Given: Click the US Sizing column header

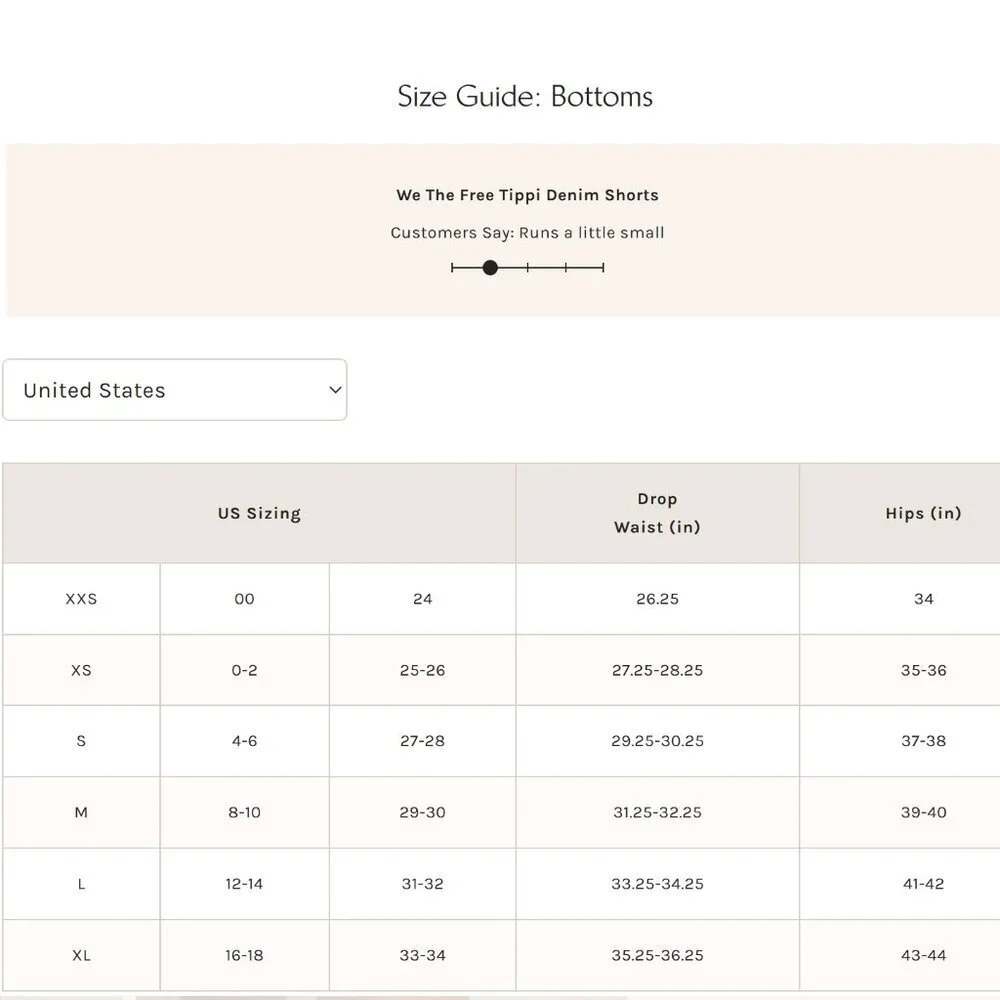Looking at the screenshot, I should (259, 513).
